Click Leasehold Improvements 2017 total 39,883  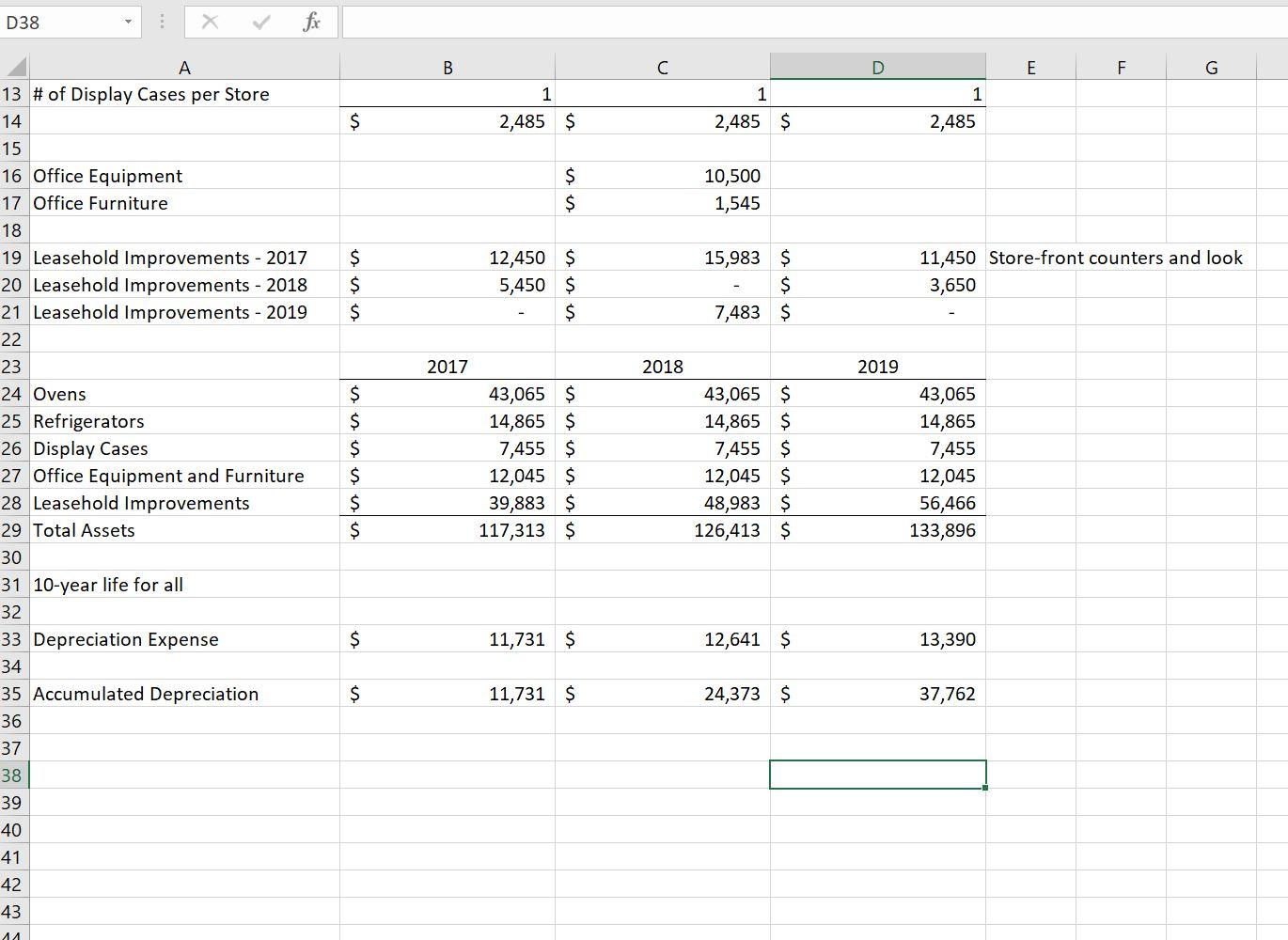448,503
